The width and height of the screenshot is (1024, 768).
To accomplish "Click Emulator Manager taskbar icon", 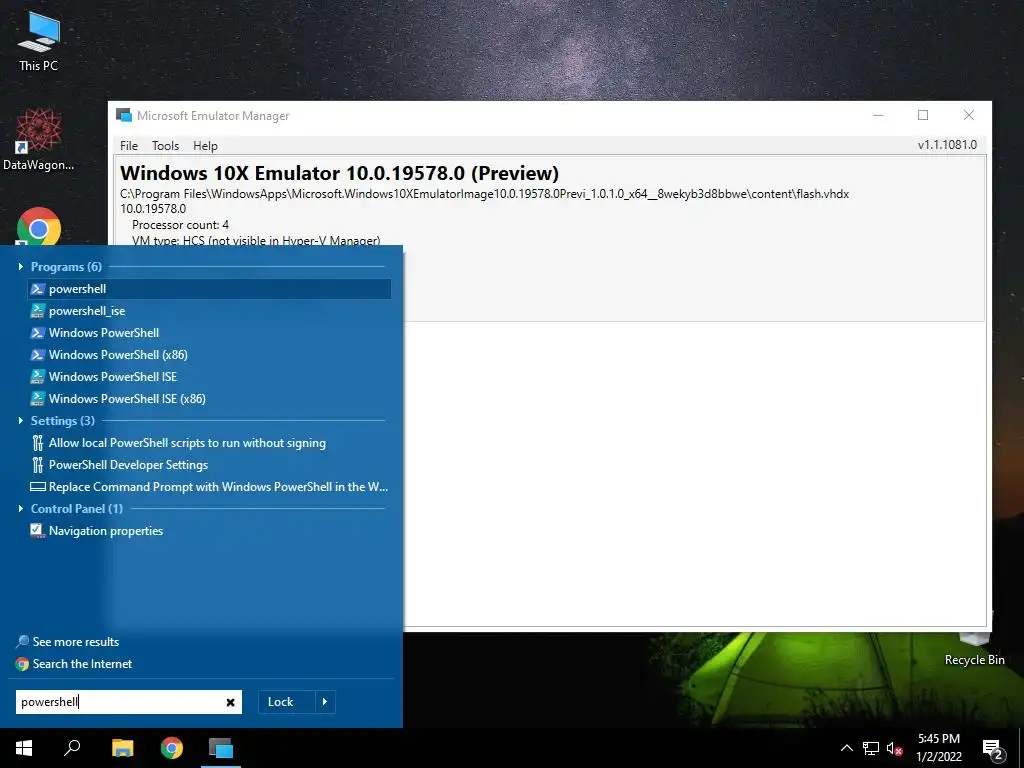I will 221,748.
